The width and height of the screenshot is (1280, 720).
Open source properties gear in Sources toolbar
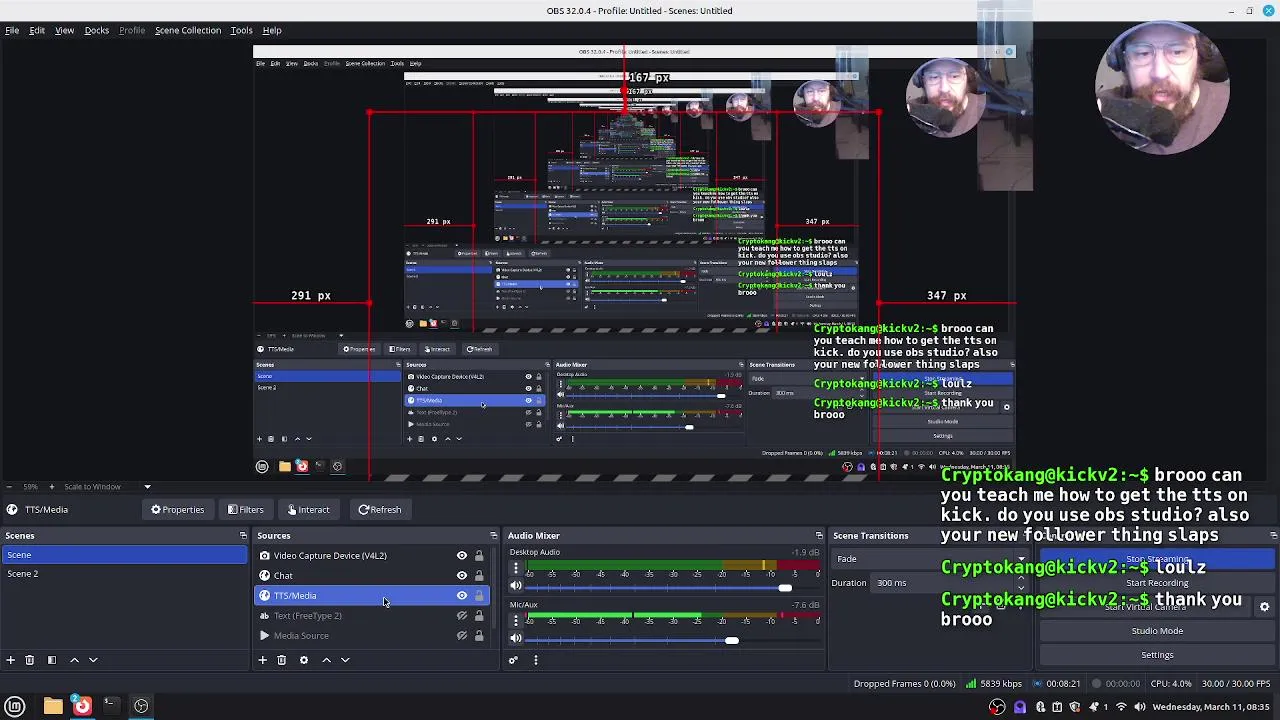303,660
